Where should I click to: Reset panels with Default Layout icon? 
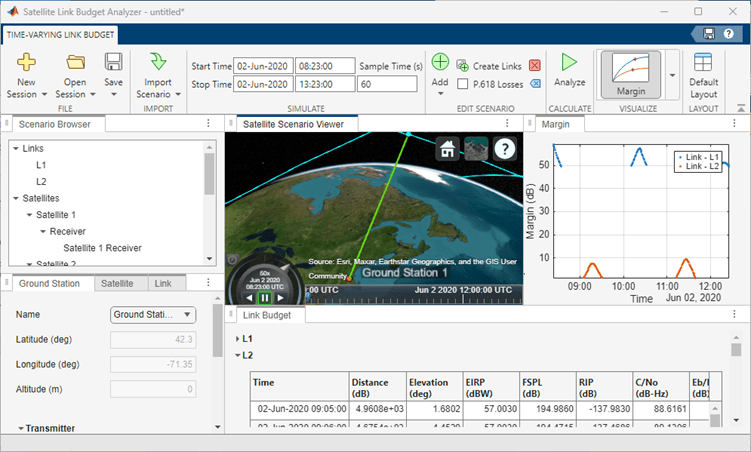click(703, 62)
